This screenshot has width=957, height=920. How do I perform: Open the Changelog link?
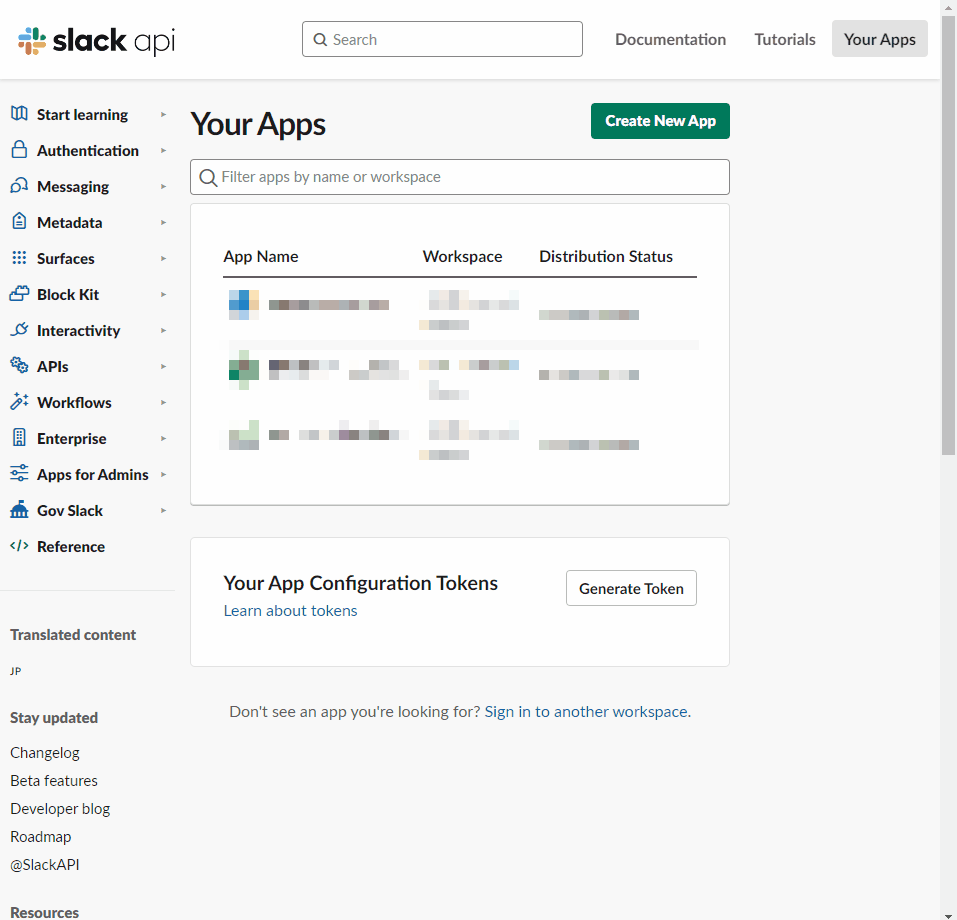pos(45,752)
